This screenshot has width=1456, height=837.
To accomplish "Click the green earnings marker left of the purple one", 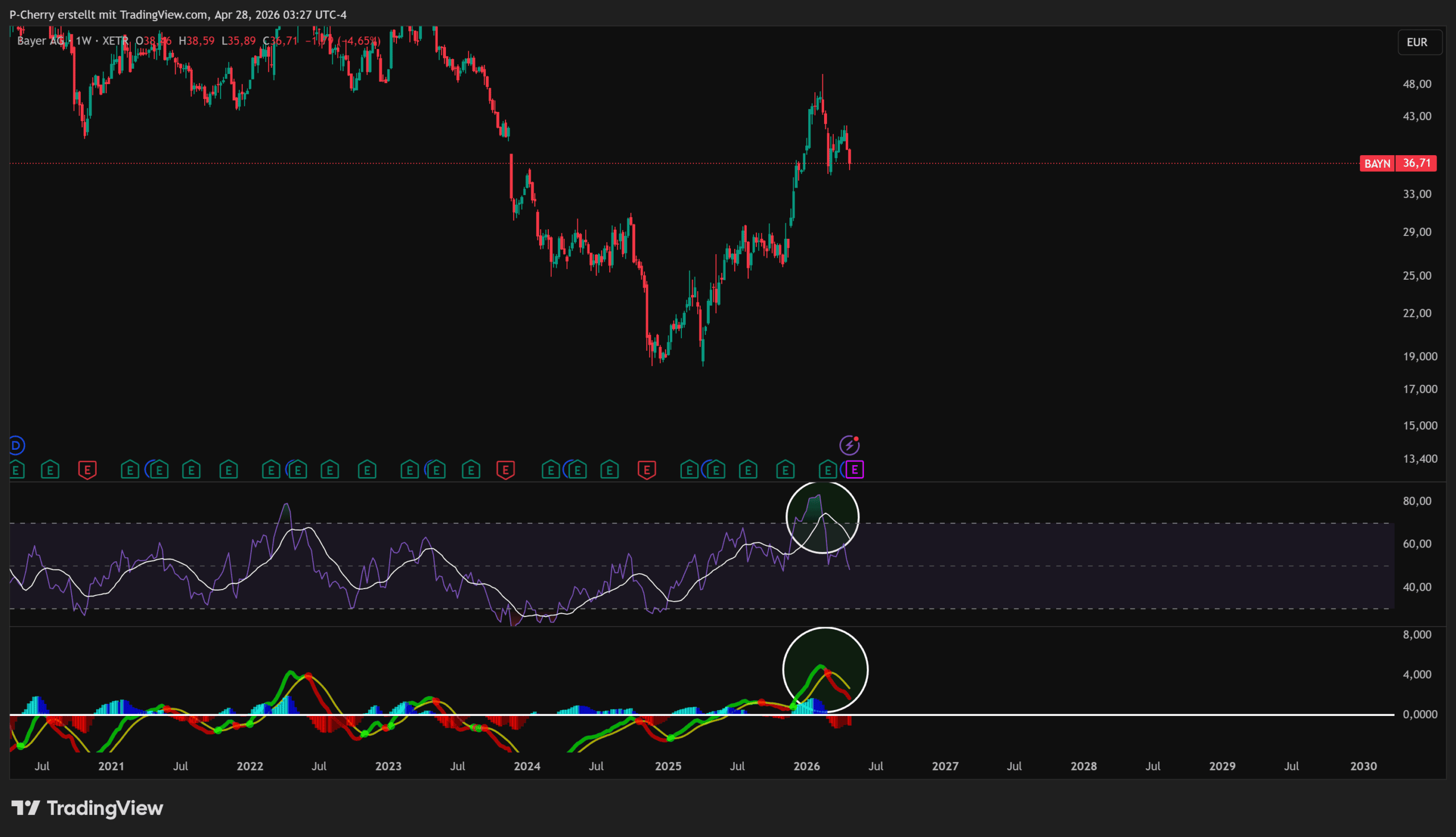I will [x=828, y=470].
